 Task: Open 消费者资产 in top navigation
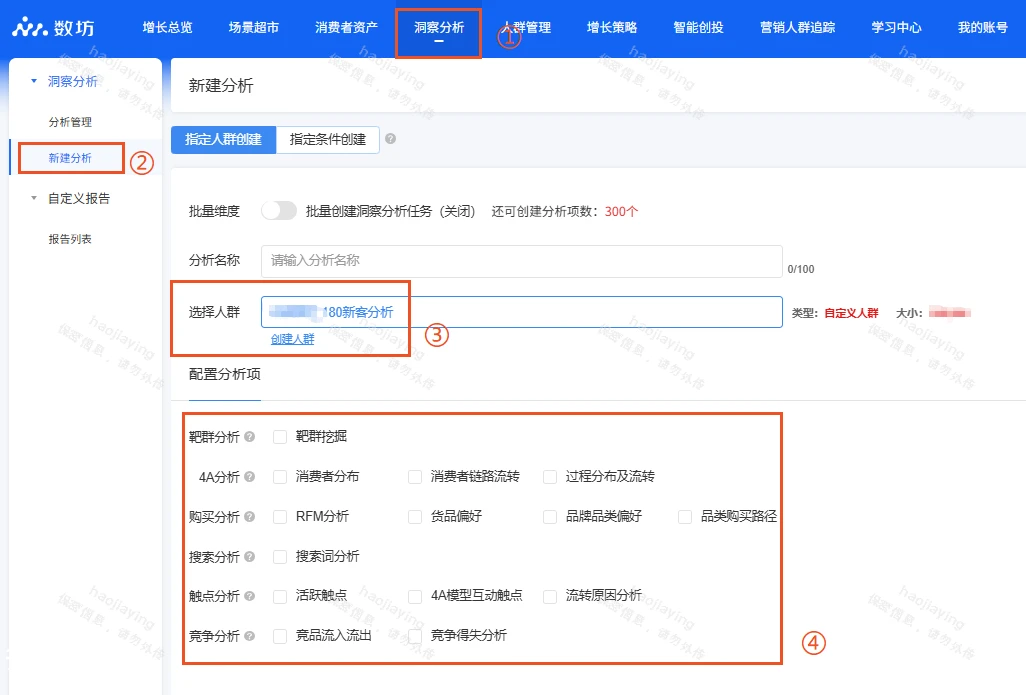click(347, 27)
